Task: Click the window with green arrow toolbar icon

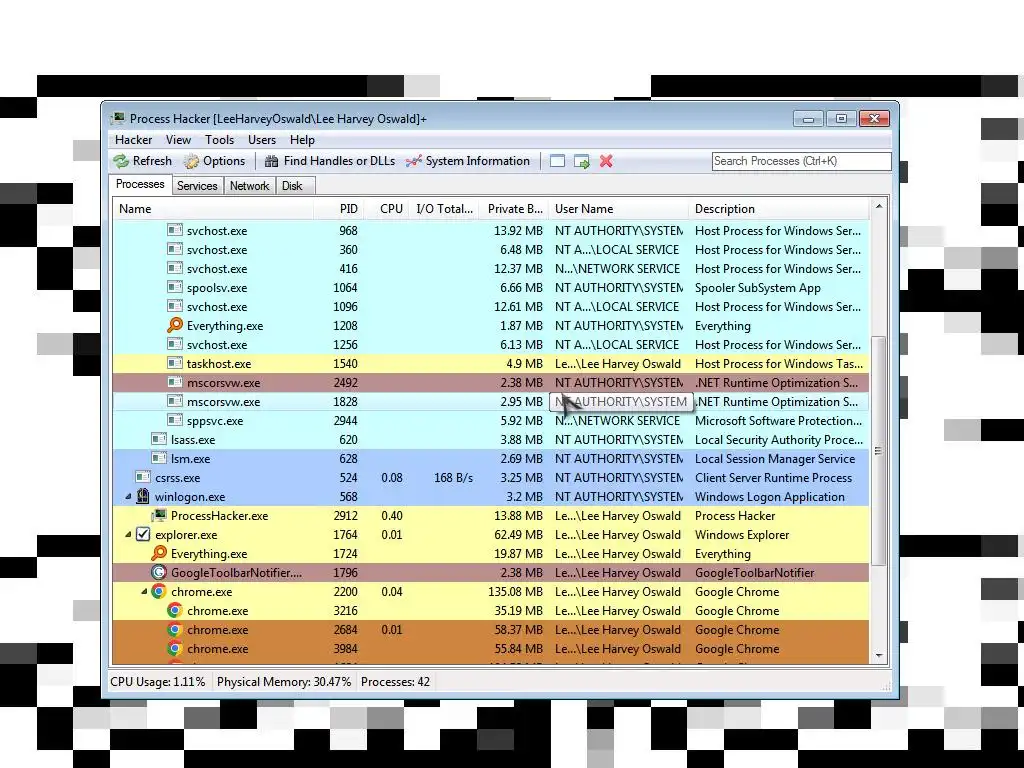Action: tap(581, 161)
